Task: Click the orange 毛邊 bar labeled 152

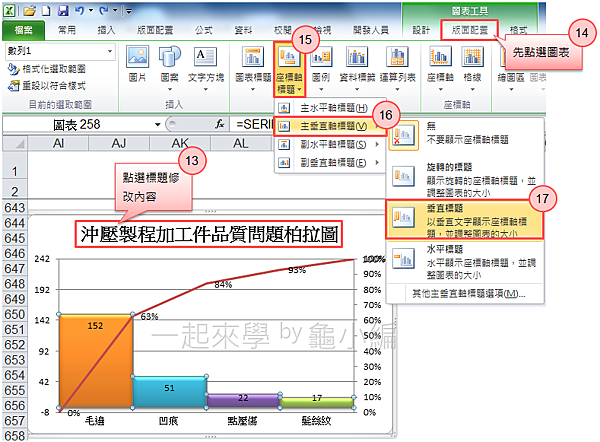Action: 96,361
